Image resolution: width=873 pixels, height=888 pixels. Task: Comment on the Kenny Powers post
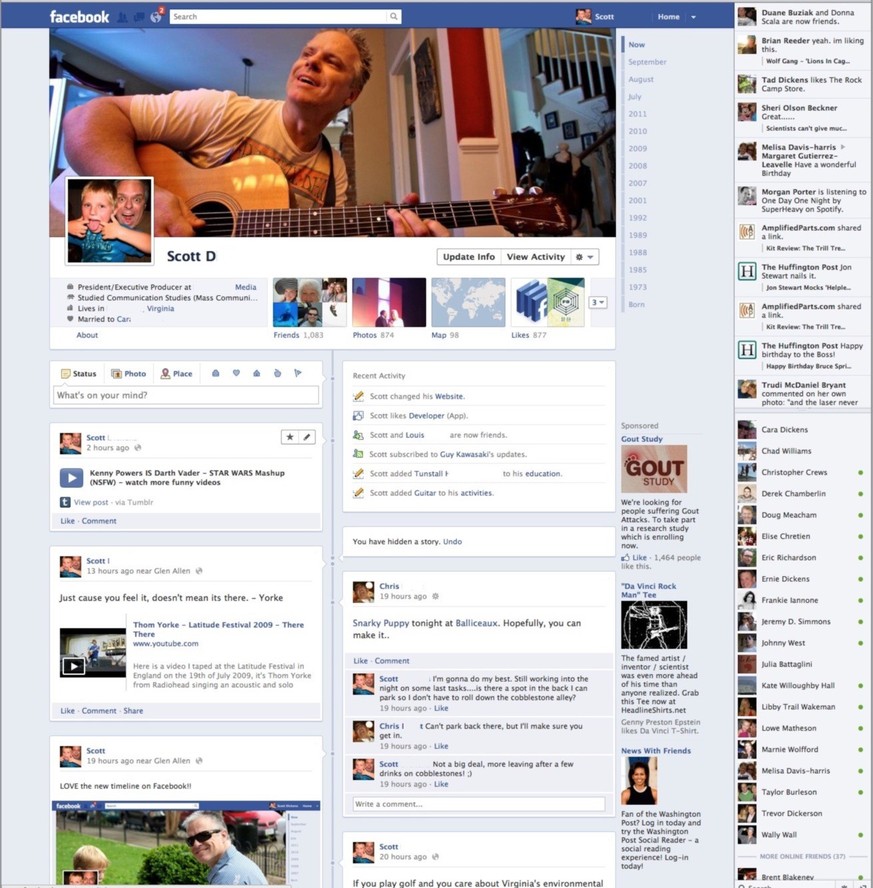[x=99, y=521]
